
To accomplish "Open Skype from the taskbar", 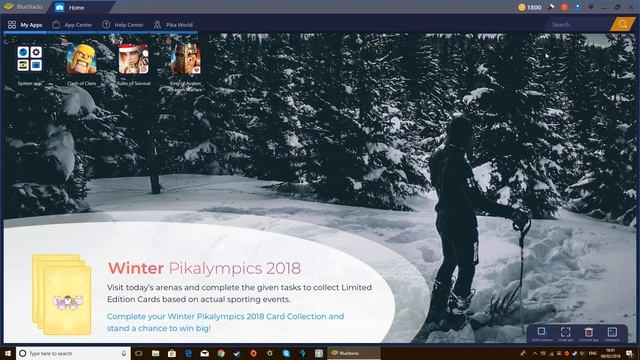I will (x=286, y=353).
